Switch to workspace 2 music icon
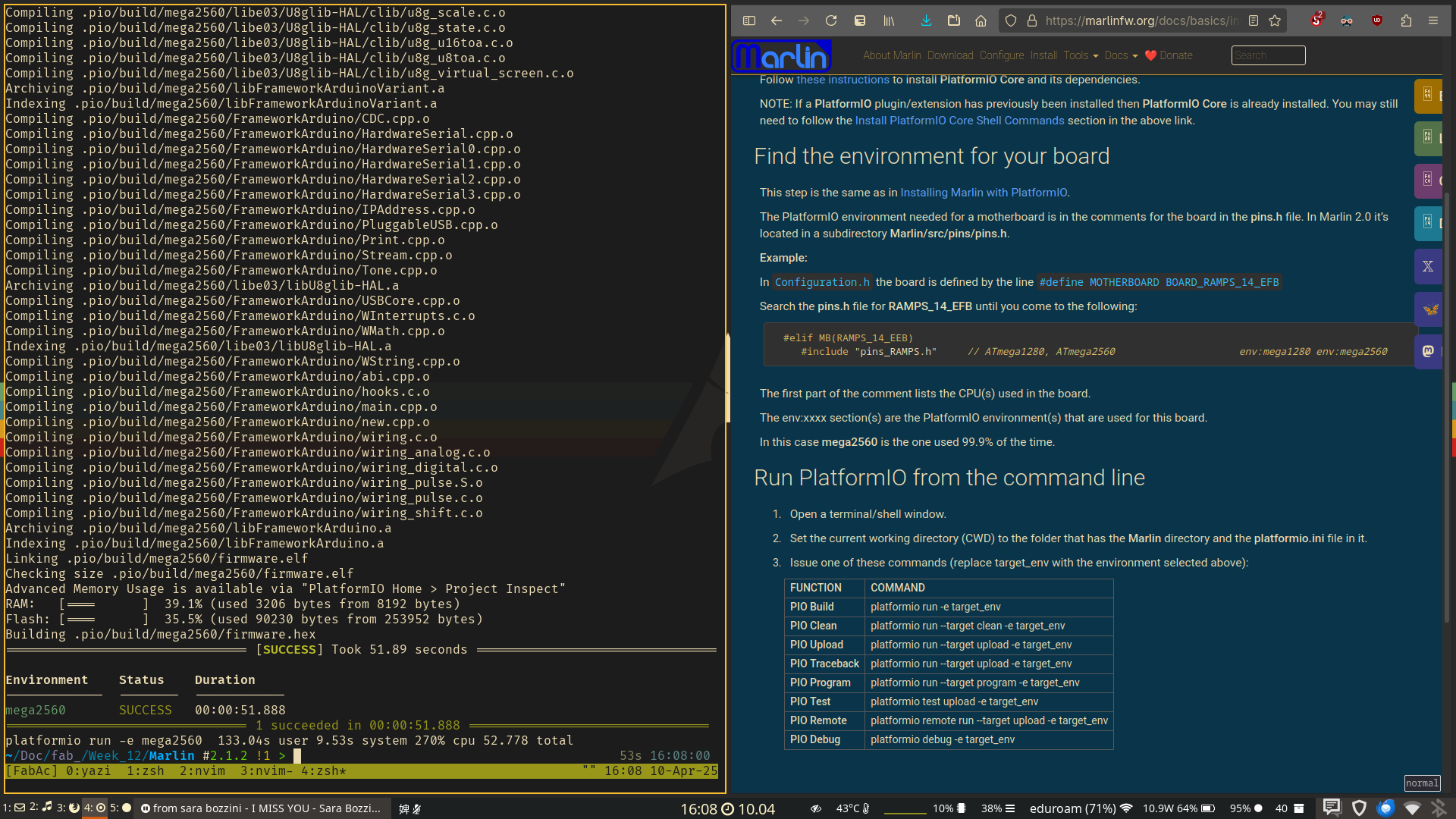This screenshot has width=1456, height=819. click(41, 808)
